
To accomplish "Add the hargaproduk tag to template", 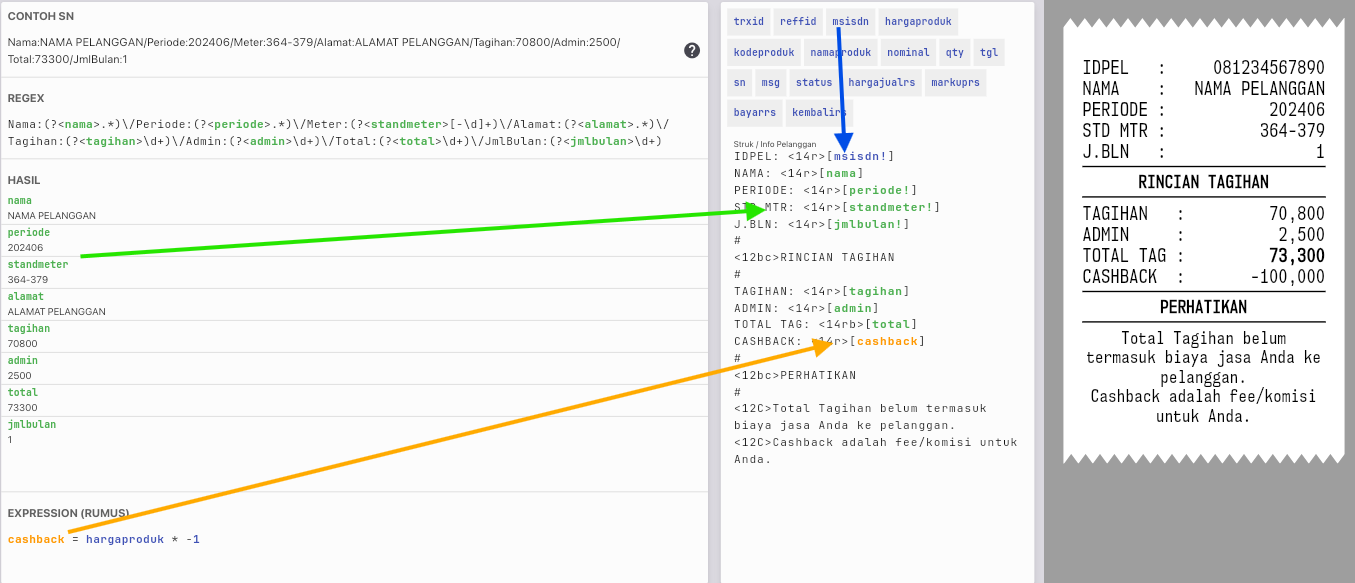I will [x=917, y=21].
